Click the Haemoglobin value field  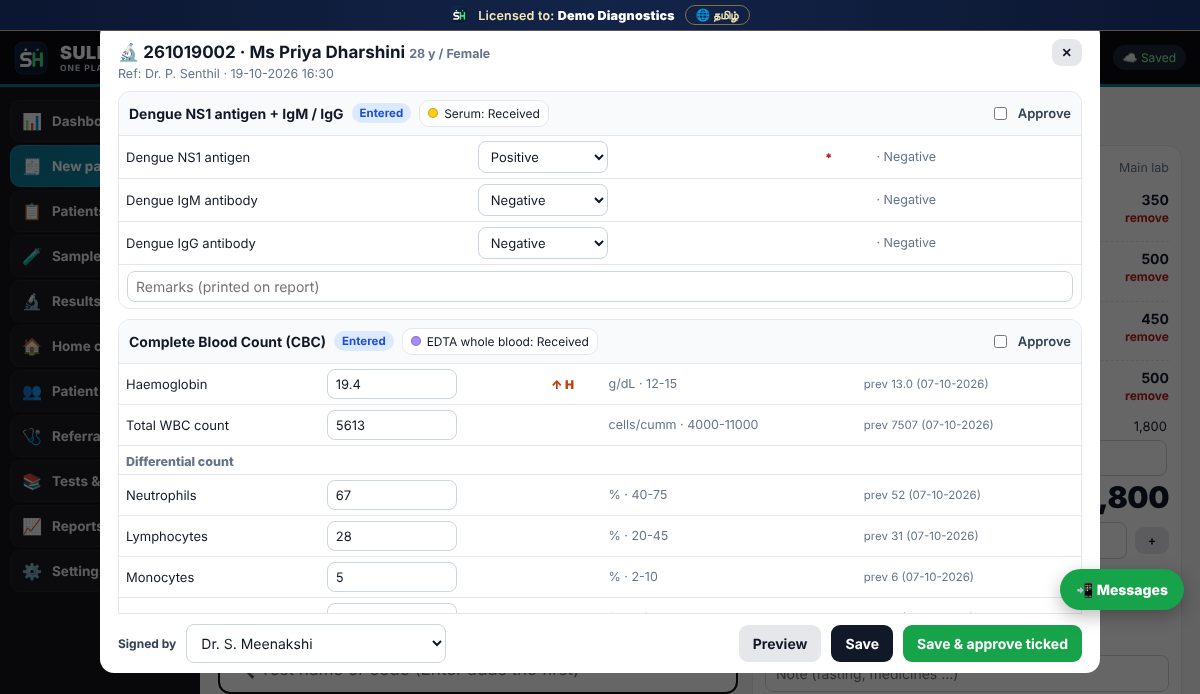point(392,384)
